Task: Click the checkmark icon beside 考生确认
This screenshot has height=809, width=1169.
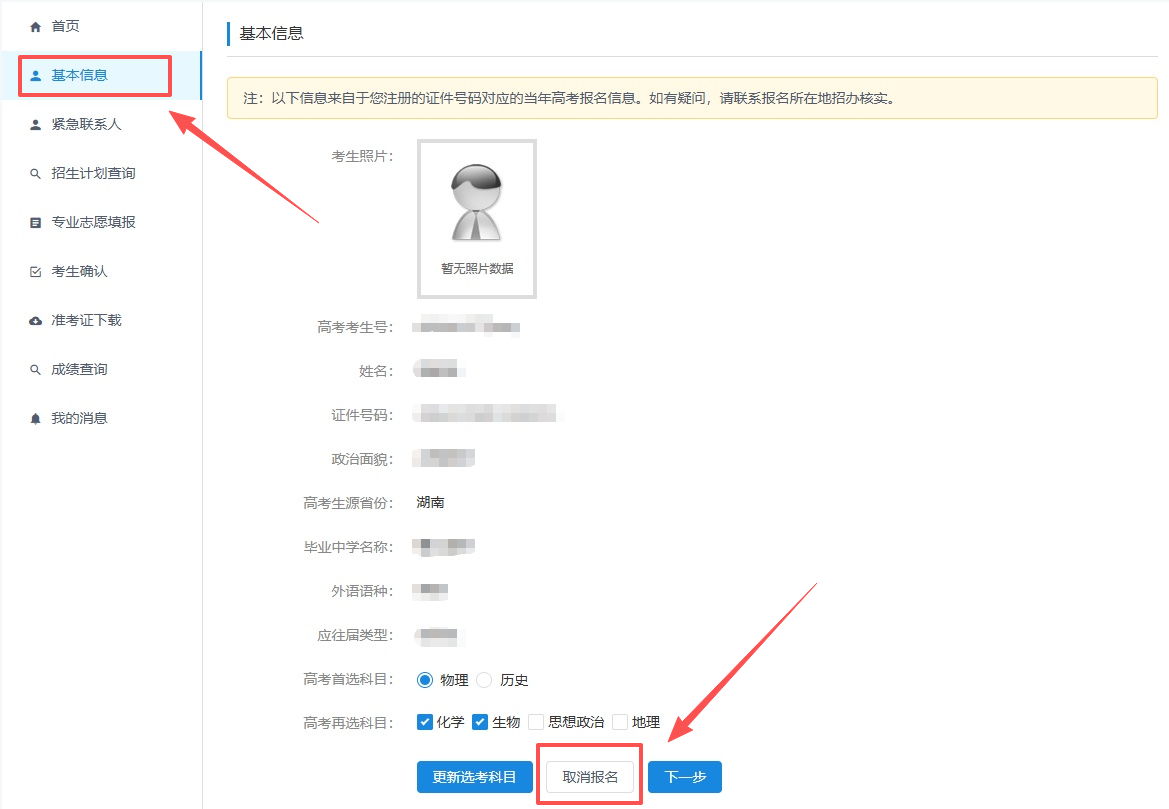Action: click(36, 272)
